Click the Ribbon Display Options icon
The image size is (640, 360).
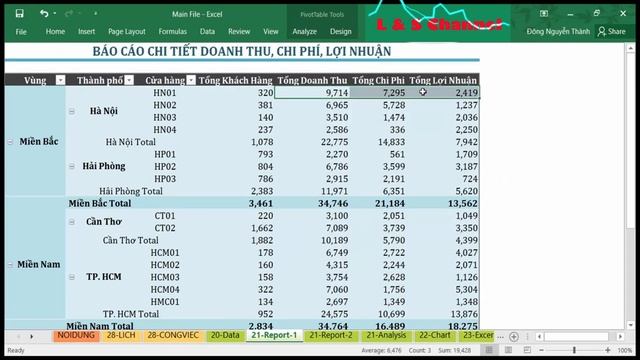[x=544, y=14]
